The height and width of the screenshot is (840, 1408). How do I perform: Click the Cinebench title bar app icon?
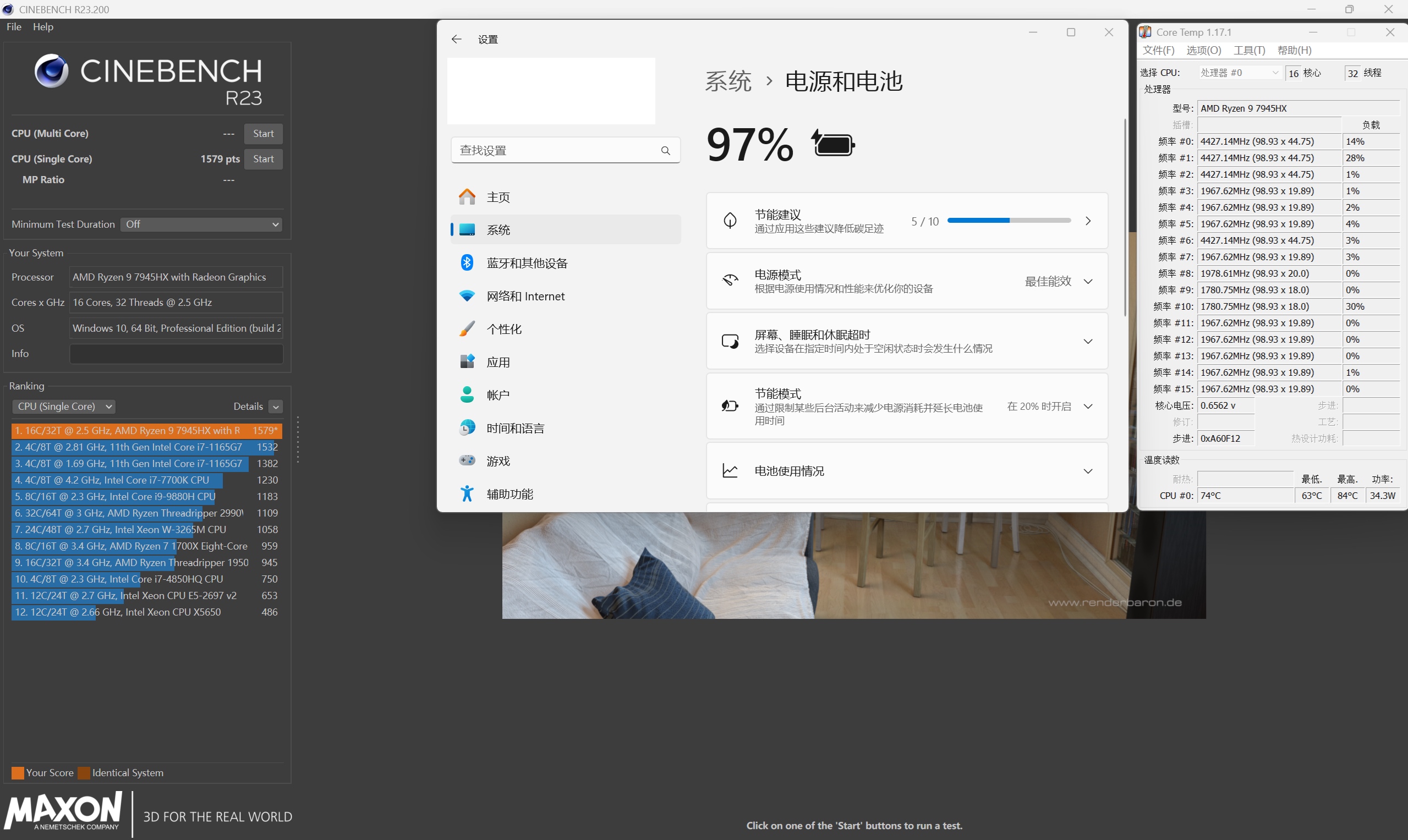pyautogui.click(x=8, y=9)
